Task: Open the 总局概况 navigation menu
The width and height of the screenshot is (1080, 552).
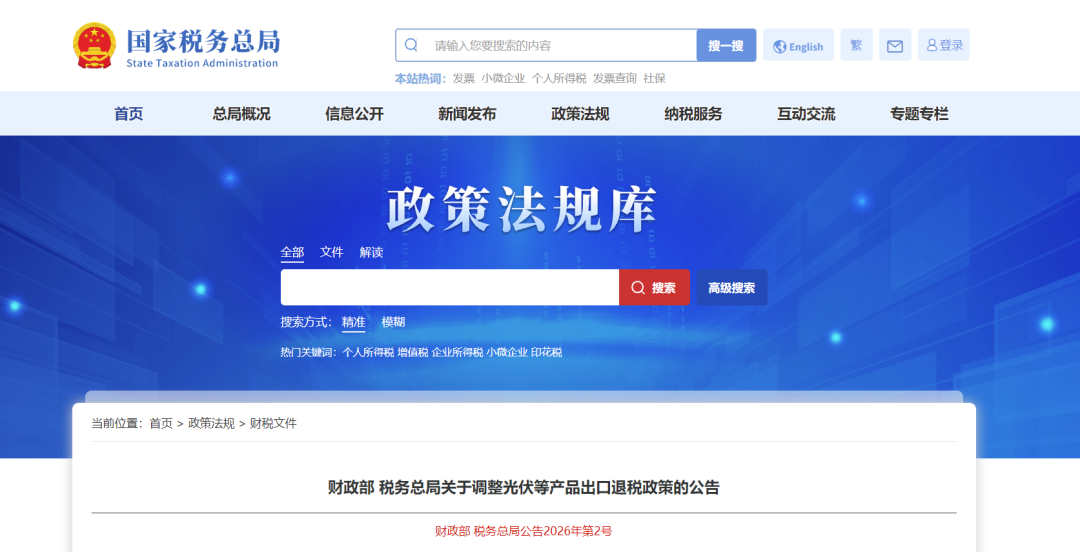Action: pyautogui.click(x=242, y=114)
